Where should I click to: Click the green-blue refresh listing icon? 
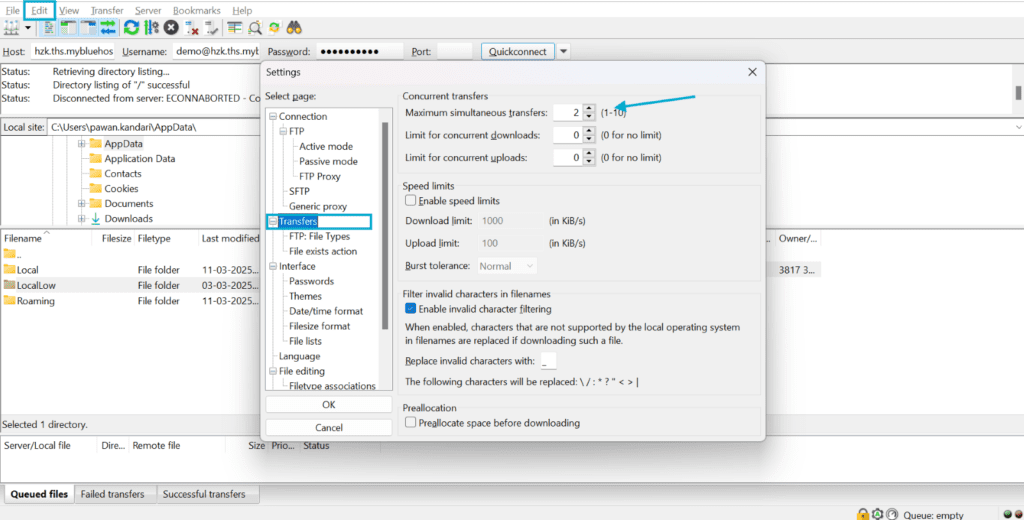pos(131,27)
